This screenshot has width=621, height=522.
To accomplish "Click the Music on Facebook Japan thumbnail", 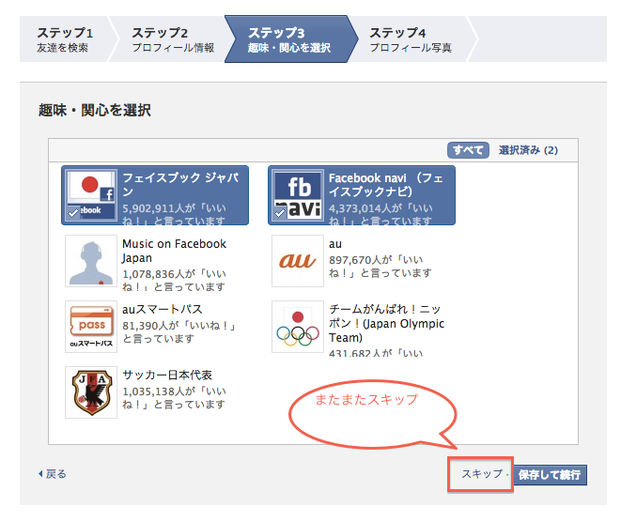I will (91, 261).
